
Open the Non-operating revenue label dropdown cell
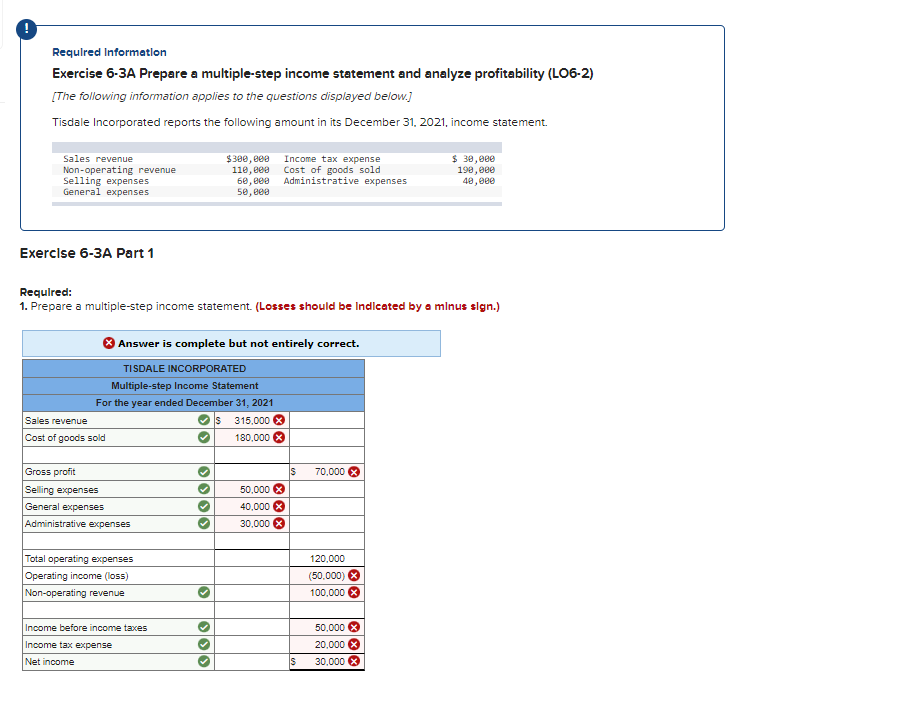tap(74, 592)
